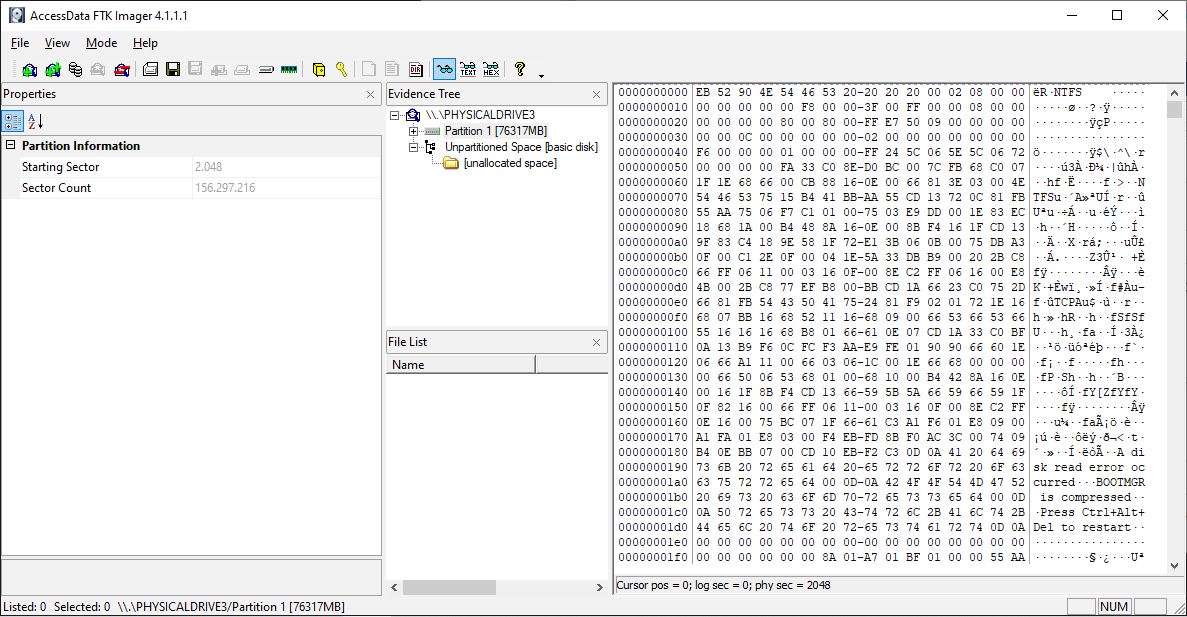Select Unpartitioned Space [basic disk] item
The width and height of the screenshot is (1187, 617).
coord(522,147)
